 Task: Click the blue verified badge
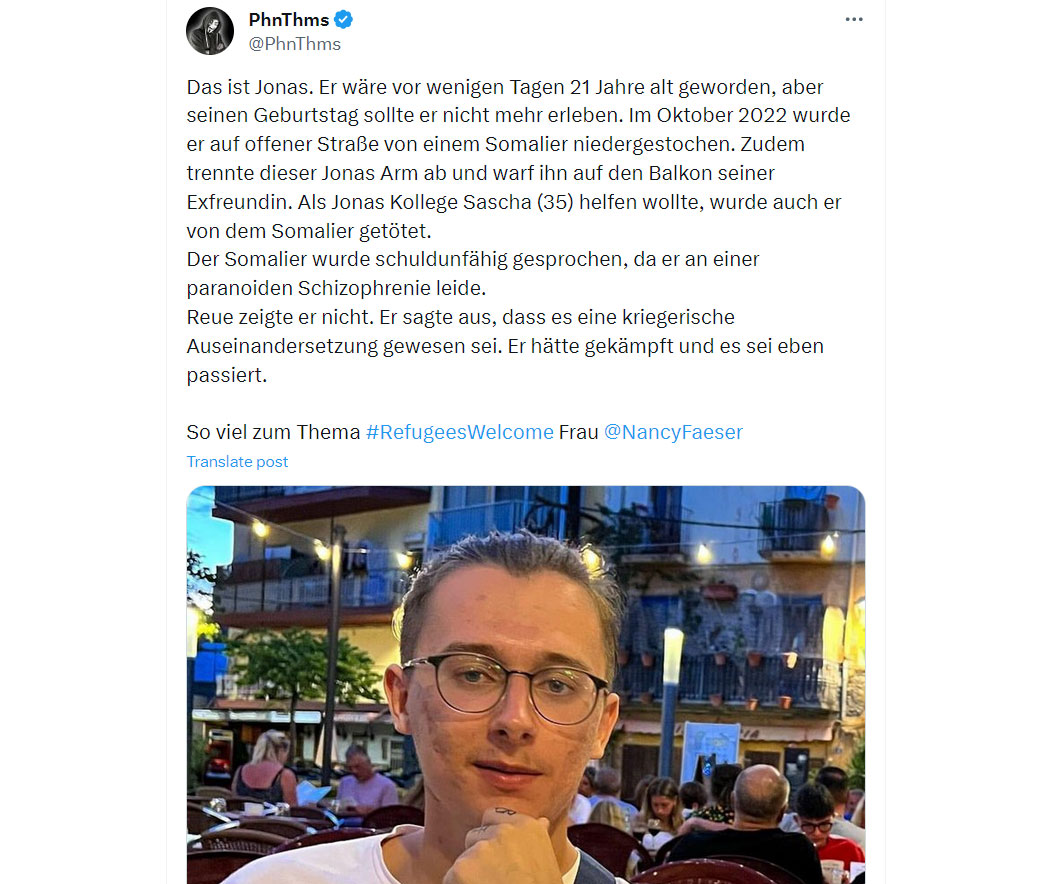pos(344,20)
